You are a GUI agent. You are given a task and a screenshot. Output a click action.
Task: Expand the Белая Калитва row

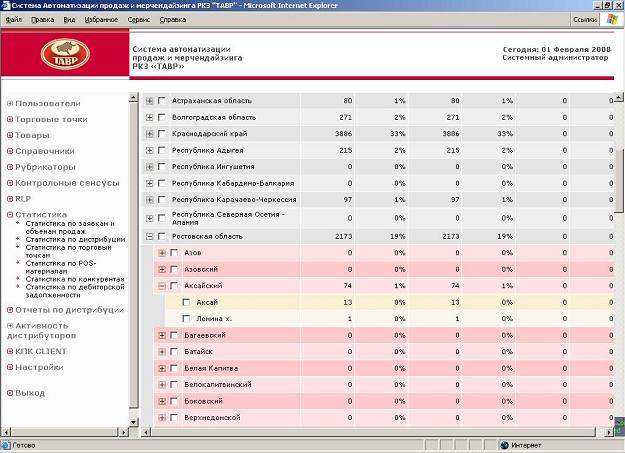[162, 368]
